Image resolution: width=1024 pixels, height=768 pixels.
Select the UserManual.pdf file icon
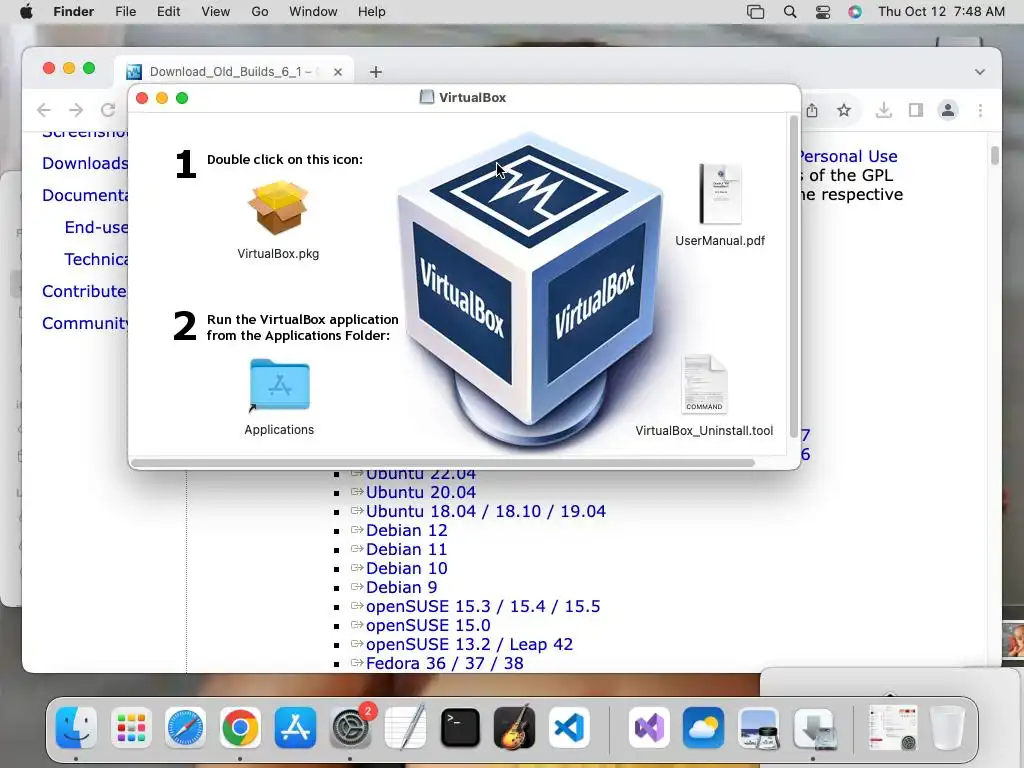720,194
